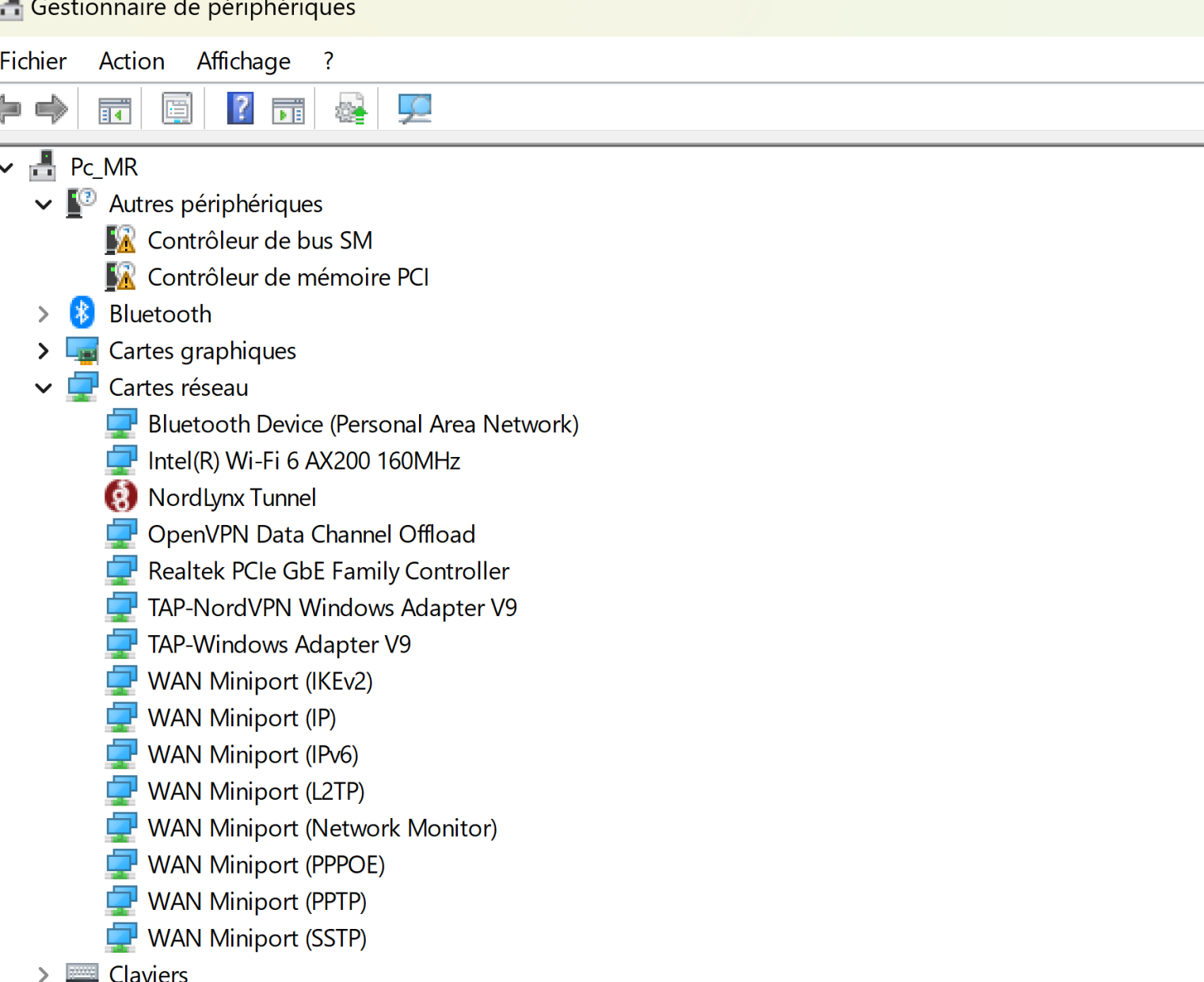Click the blue Help toolbar icon
This screenshot has width=1204, height=982.
(x=240, y=108)
